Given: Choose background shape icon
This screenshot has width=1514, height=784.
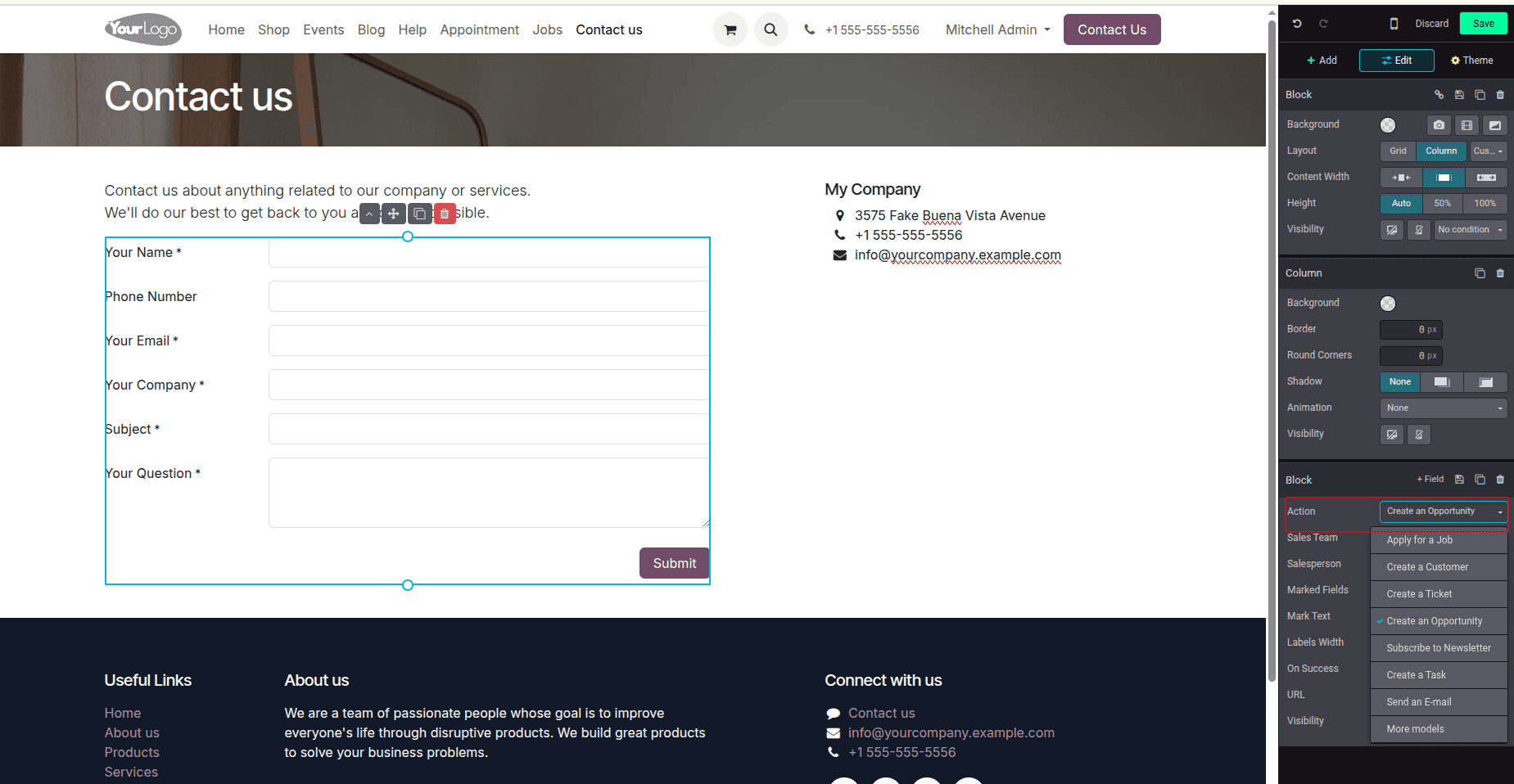Looking at the screenshot, I should (1494, 125).
